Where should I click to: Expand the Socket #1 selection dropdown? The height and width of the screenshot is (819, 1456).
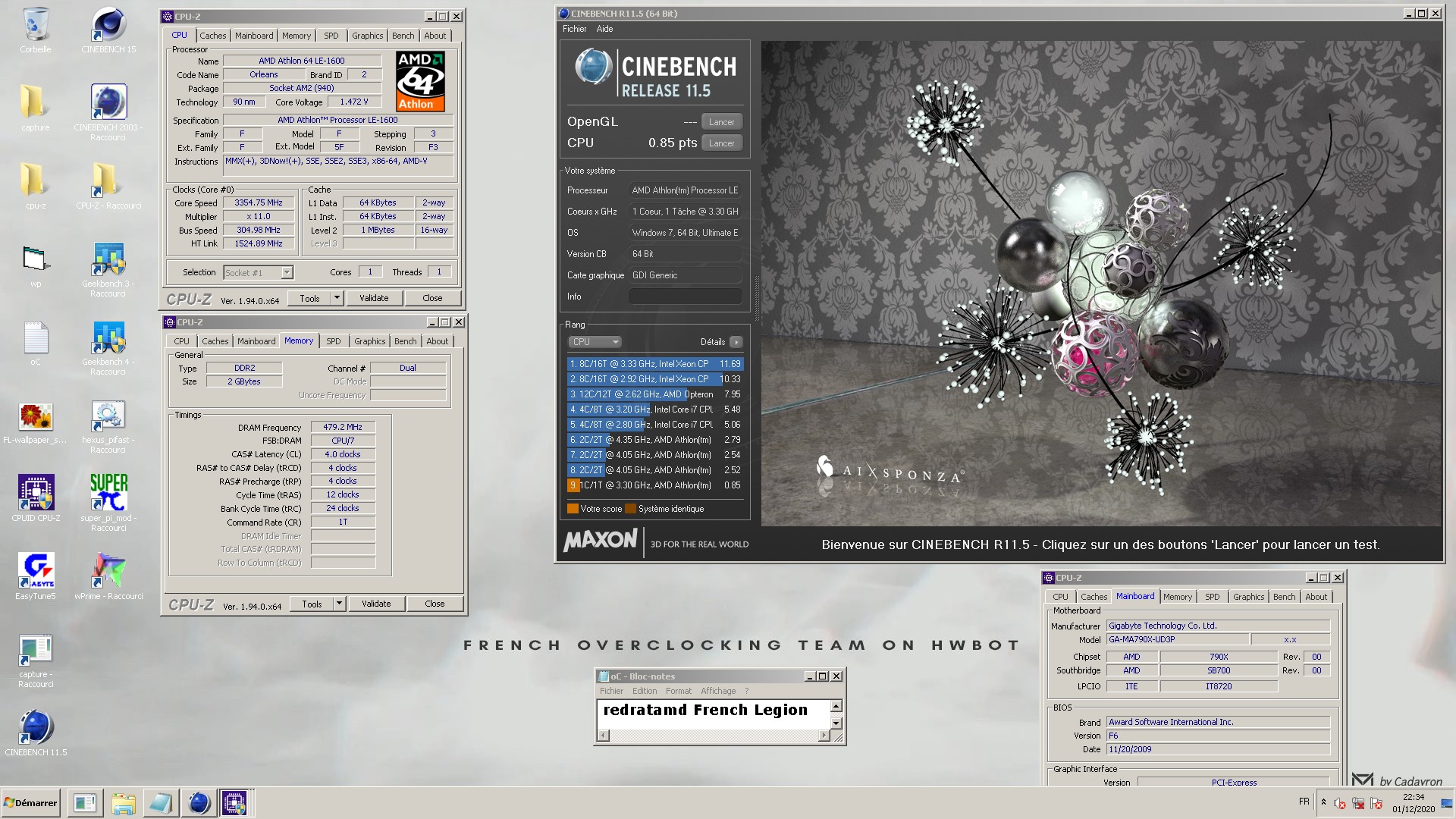287,272
